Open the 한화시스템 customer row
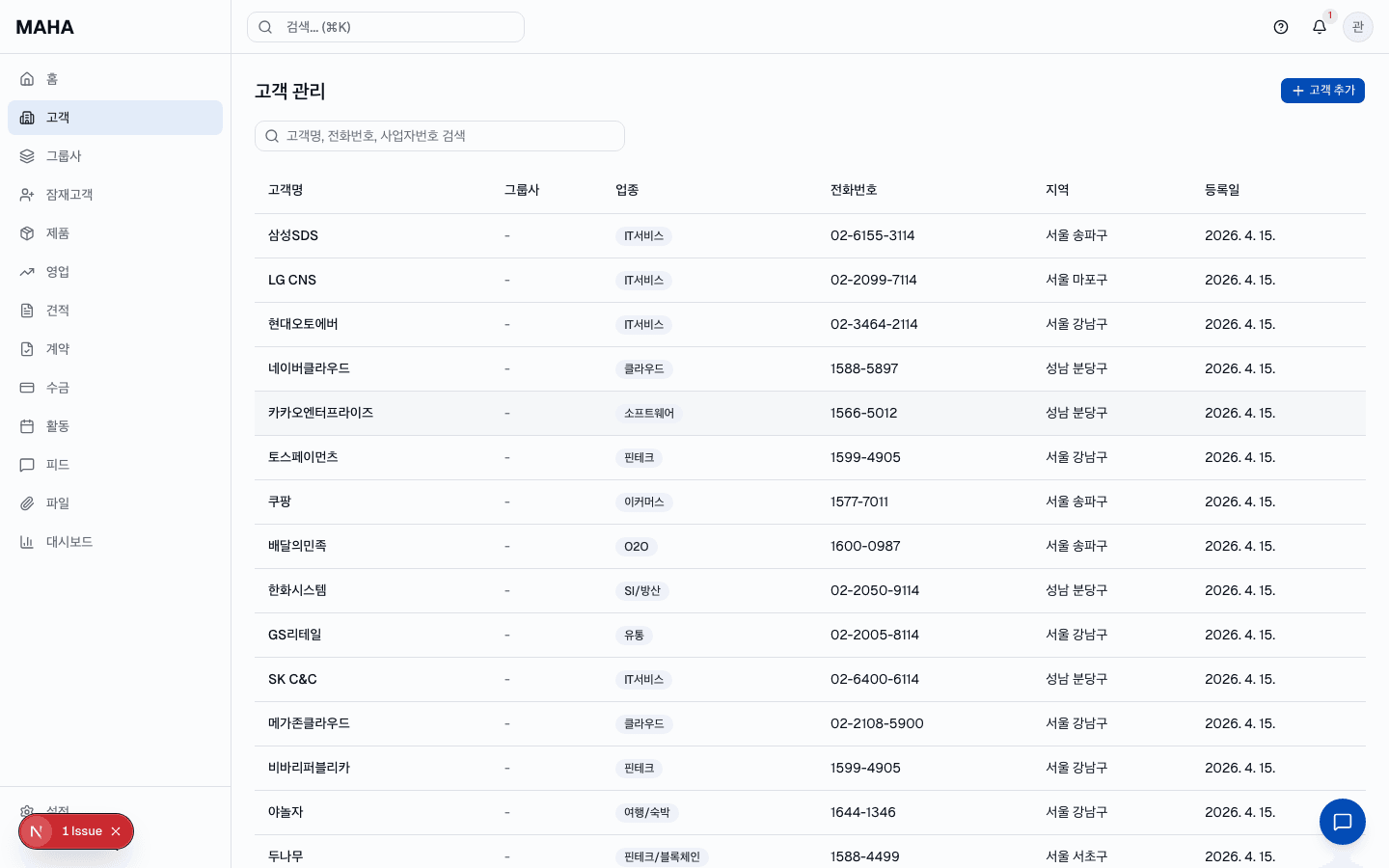The width and height of the screenshot is (1389, 868). [810, 590]
